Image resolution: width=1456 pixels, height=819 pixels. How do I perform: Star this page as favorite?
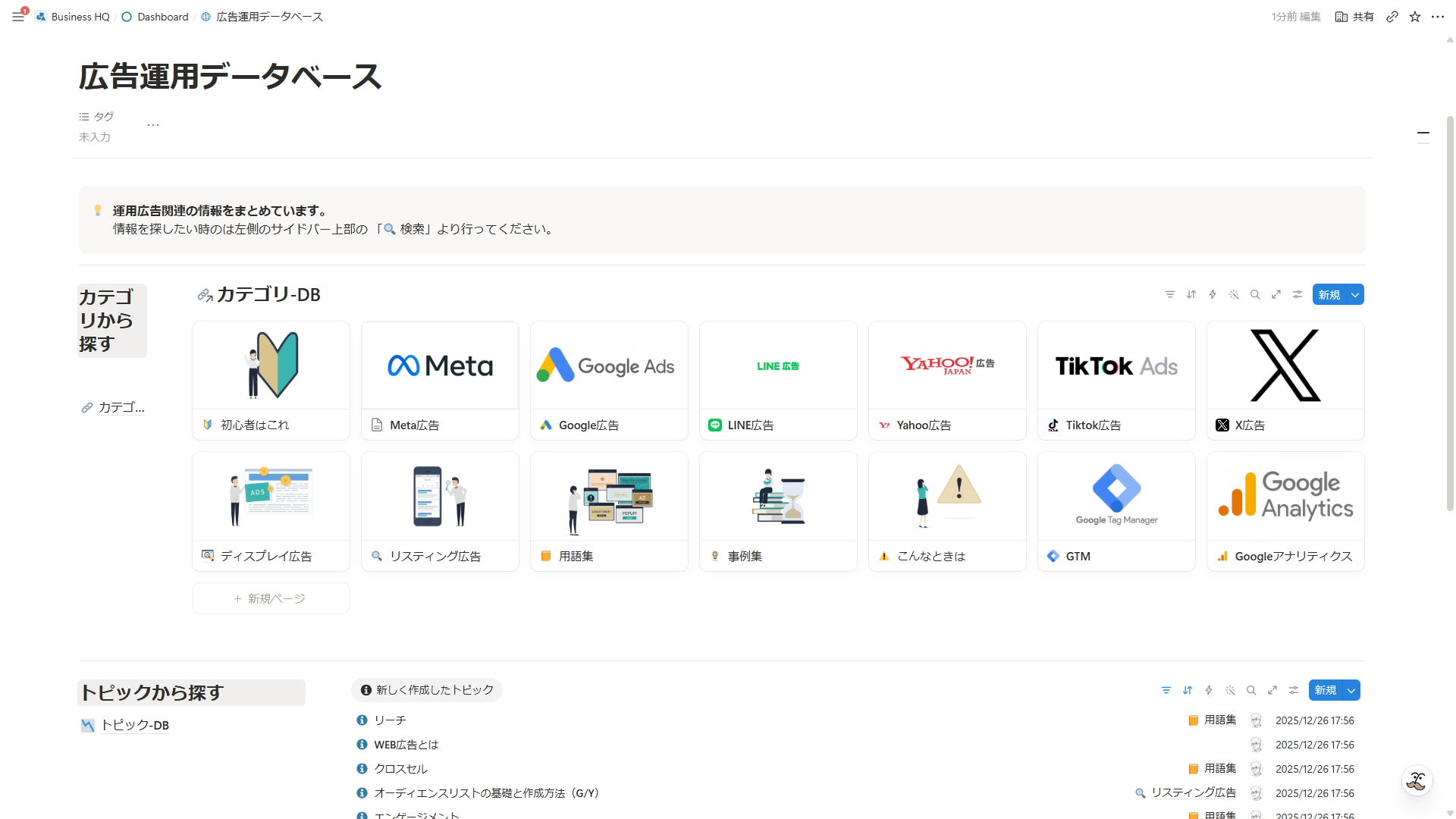(x=1415, y=17)
